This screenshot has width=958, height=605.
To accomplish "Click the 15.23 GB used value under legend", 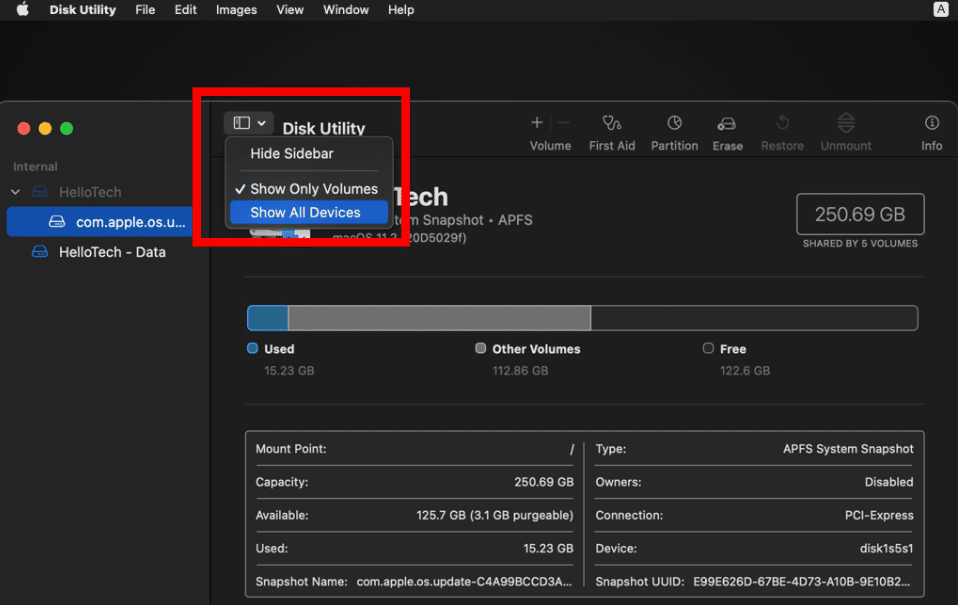I will (x=289, y=370).
